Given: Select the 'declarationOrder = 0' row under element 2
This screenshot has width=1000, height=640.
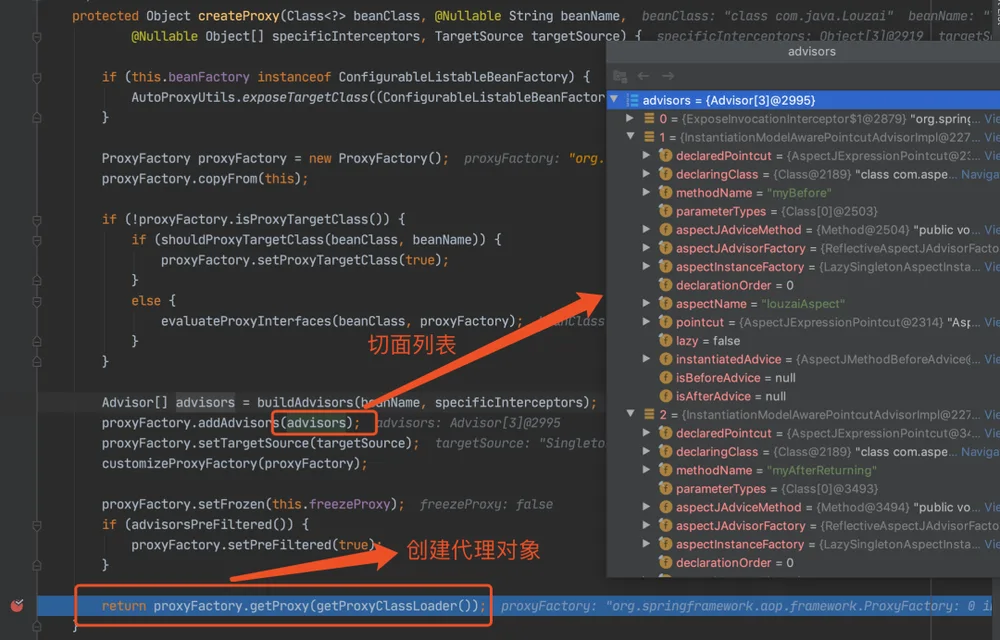Looking at the screenshot, I should 804,562.
